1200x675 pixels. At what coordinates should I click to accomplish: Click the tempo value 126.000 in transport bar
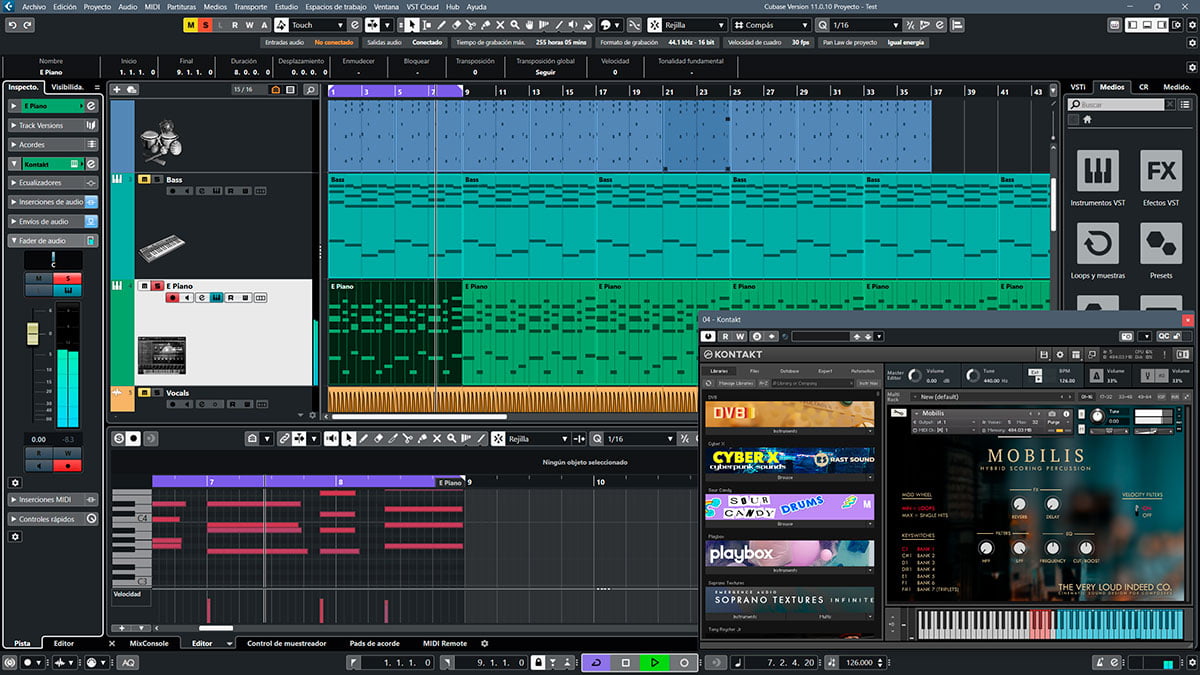coord(859,663)
